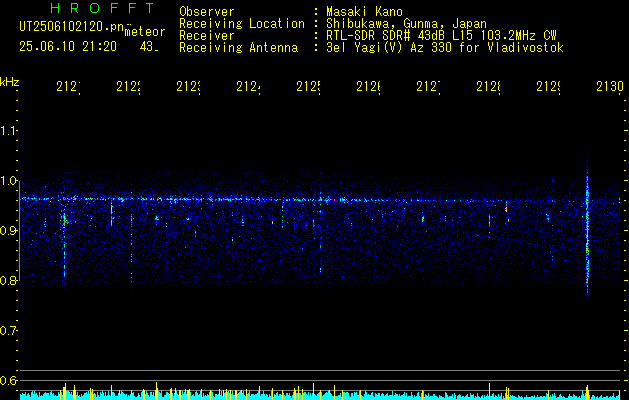This screenshot has height=400, width=629.
Task: Click the 'Receiver' field label
Action: (x=207, y=36)
